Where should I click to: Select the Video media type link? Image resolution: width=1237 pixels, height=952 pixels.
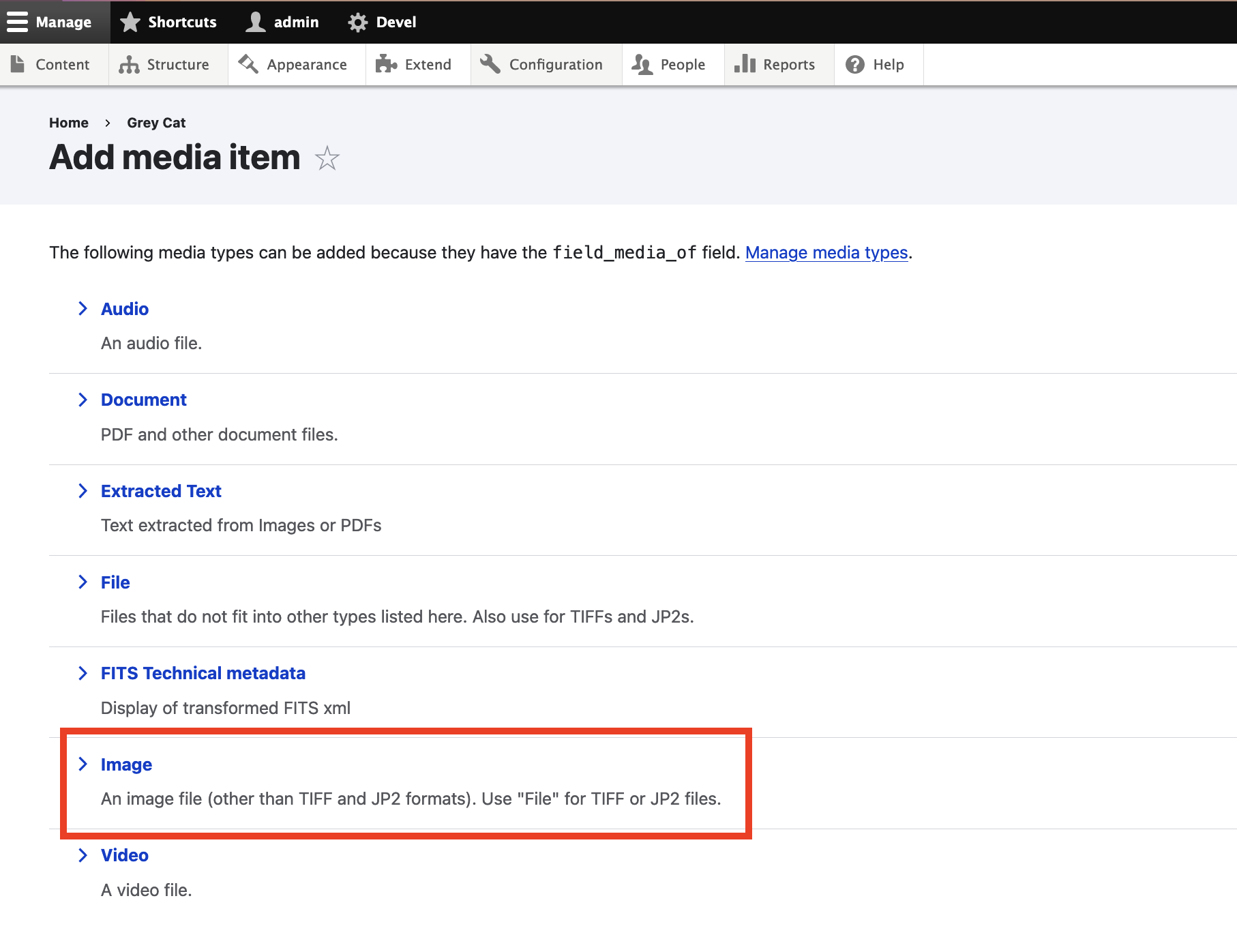point(124,855)
